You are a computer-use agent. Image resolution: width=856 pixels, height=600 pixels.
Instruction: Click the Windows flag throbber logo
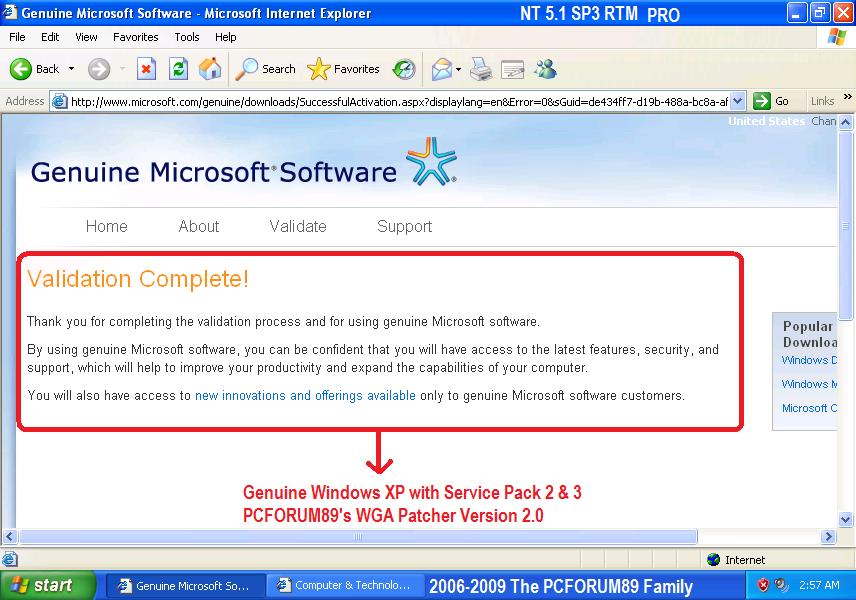click(837, 37)
